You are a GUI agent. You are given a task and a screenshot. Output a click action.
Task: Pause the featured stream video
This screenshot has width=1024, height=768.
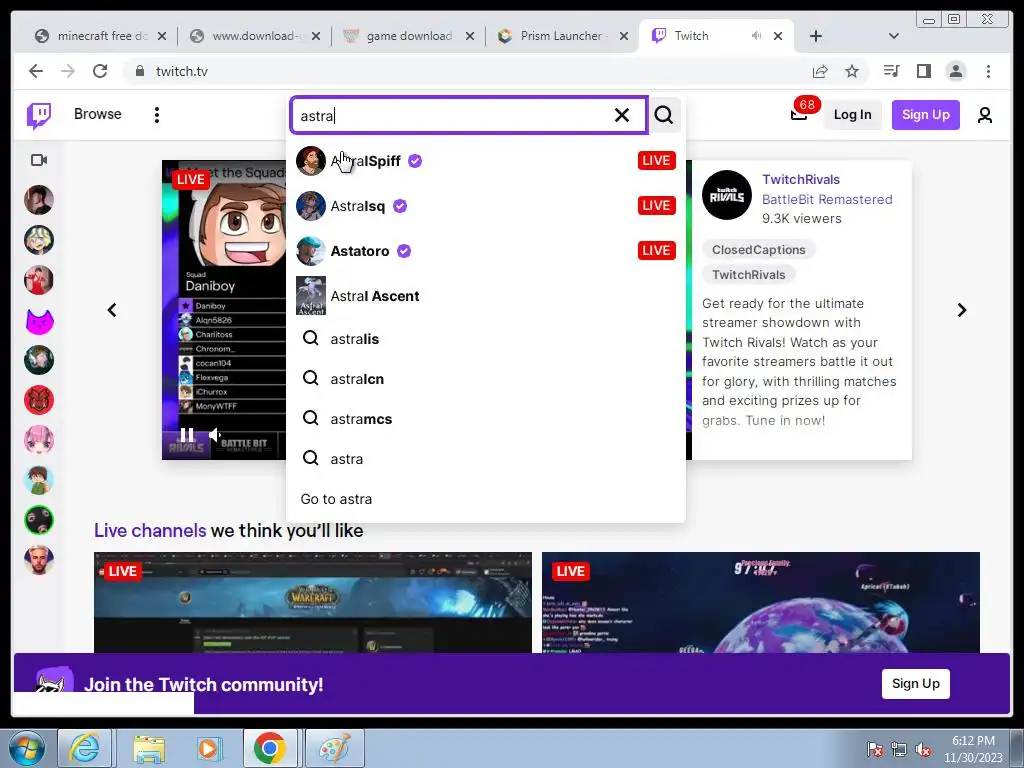coord(187,435)
